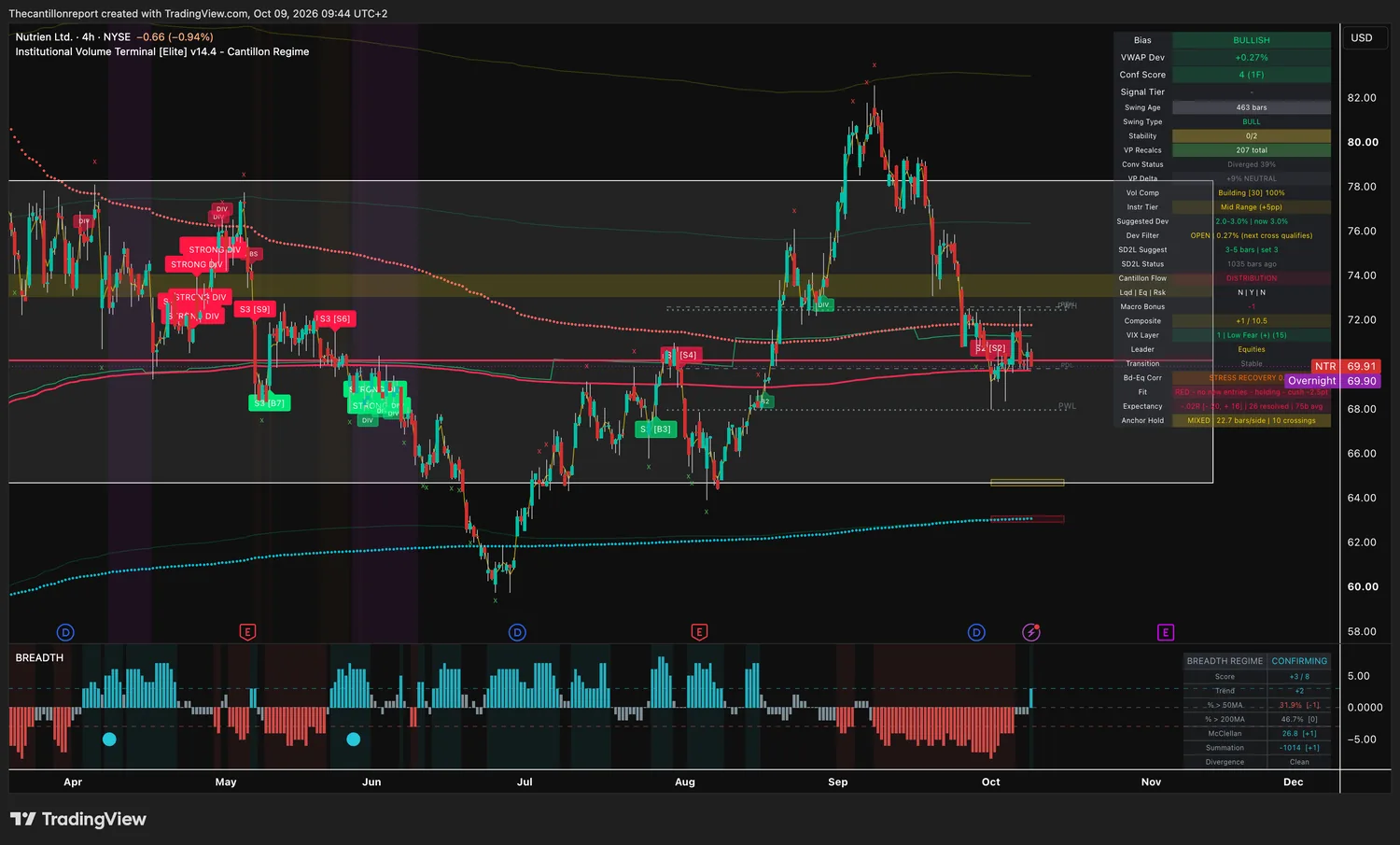Click the Leader value Equities
The image size is (1400, 845).
[x=1252, y=349]
